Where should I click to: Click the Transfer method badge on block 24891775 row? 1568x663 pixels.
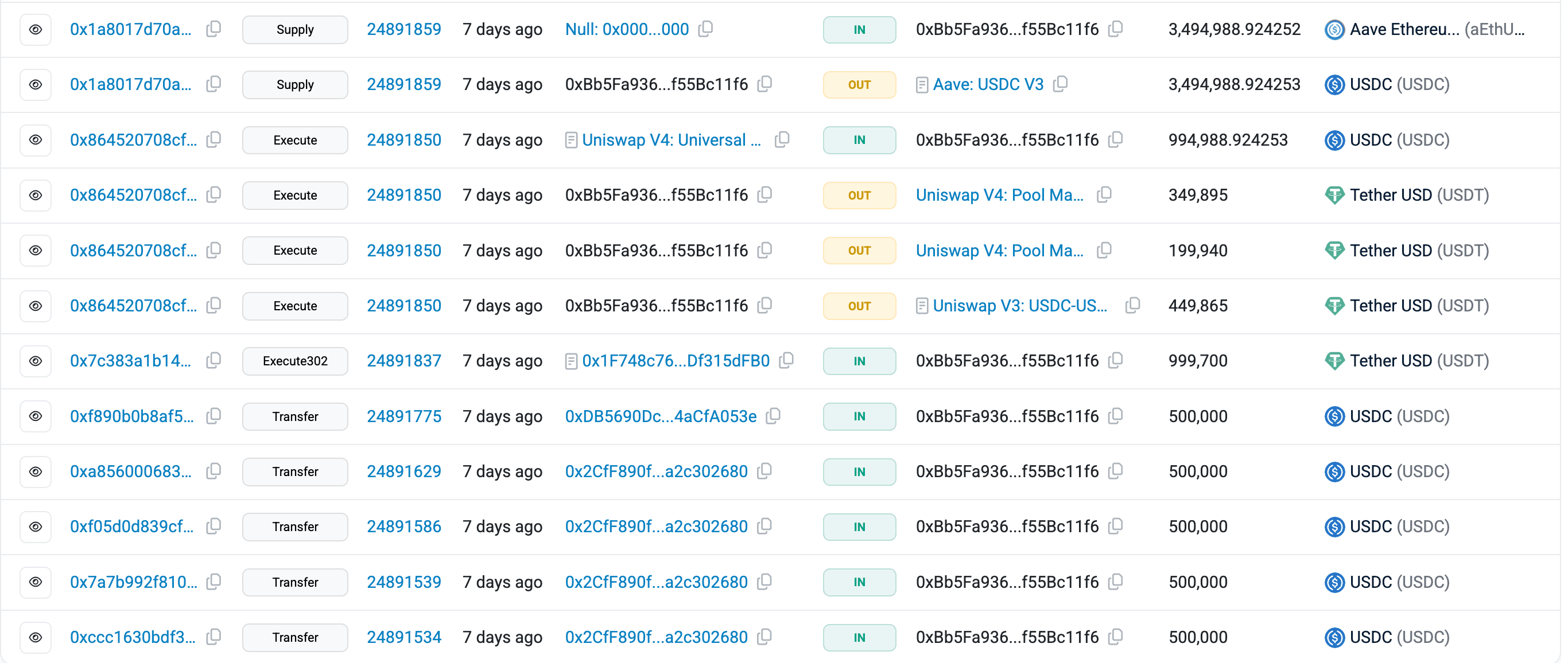click(x=294, y=416)
